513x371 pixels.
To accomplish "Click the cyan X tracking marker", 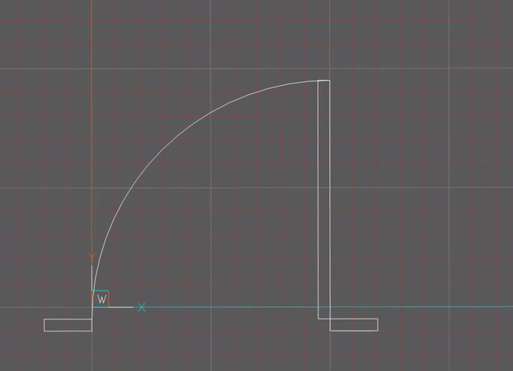I will point(142,307).
